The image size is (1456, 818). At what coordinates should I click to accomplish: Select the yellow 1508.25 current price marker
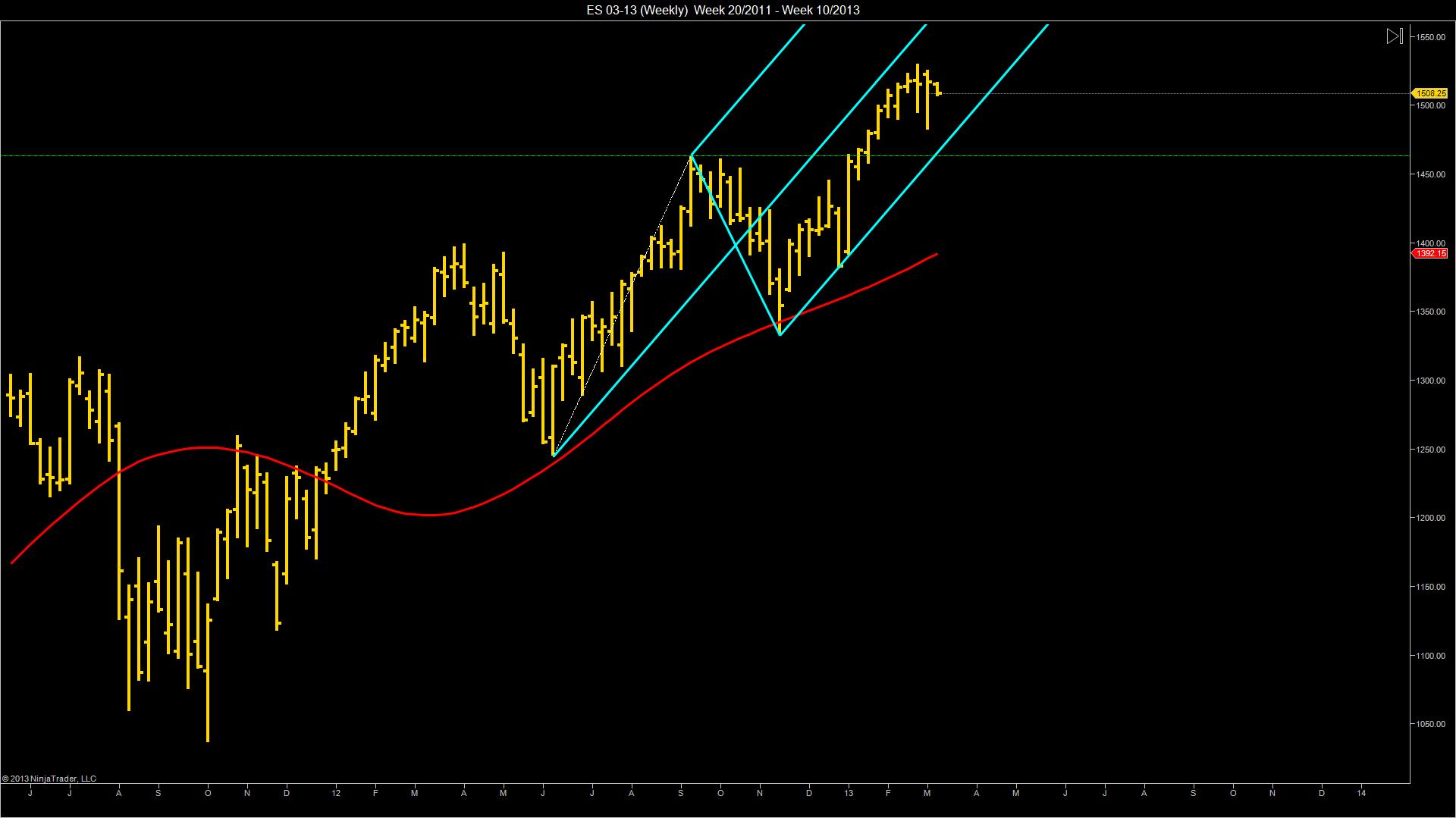(1429, 93)
